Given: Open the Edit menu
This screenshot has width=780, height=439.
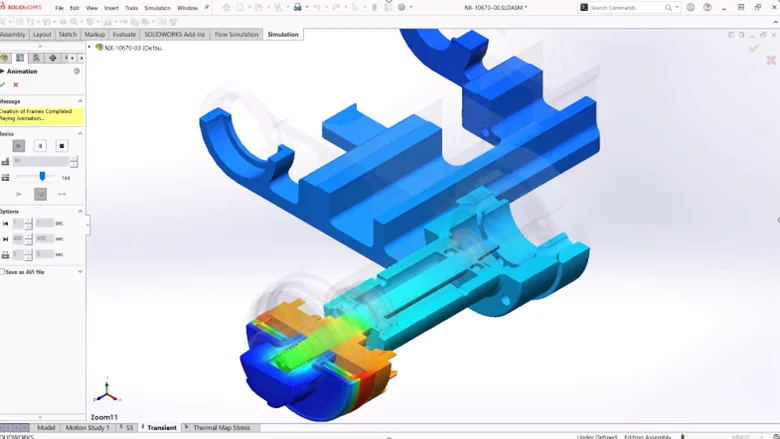Looking at the screenshot, I should pyautogui.click(x=75, y=8).
